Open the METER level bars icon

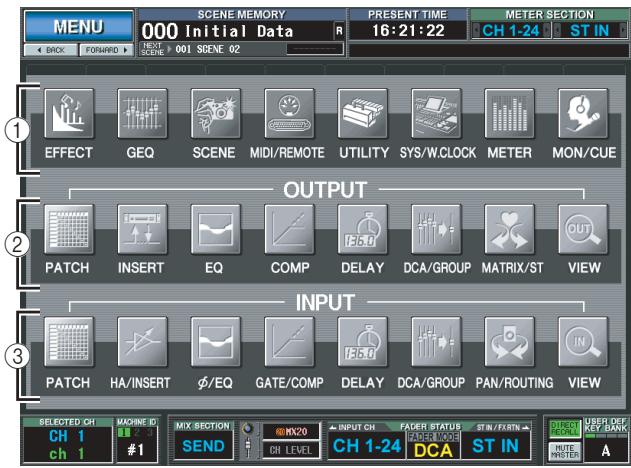[509, 113]
